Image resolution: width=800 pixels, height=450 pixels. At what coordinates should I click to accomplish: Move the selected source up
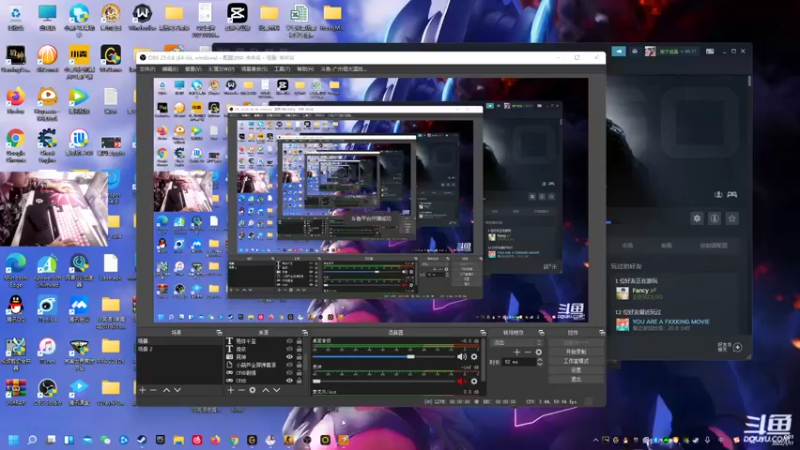(x=265, y=390)
